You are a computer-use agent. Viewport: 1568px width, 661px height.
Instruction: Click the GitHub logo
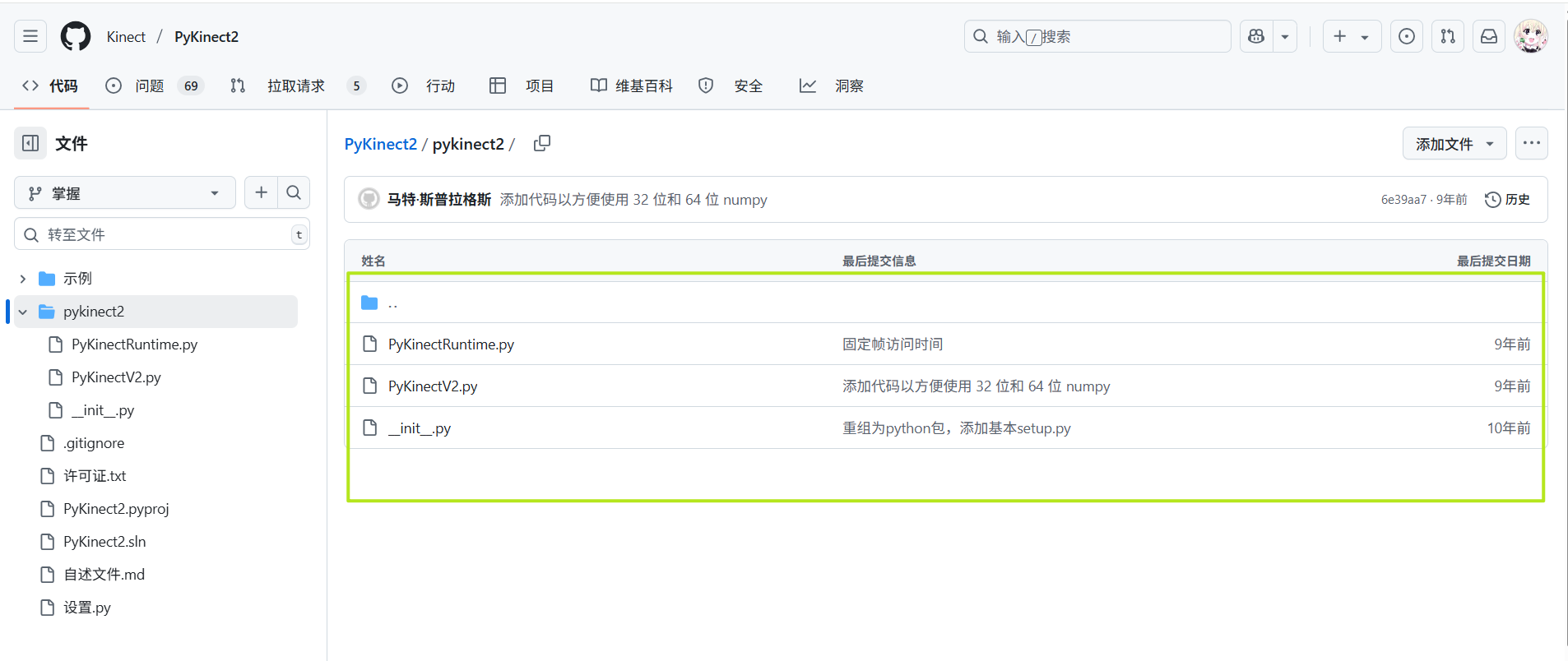coord(76,36)
